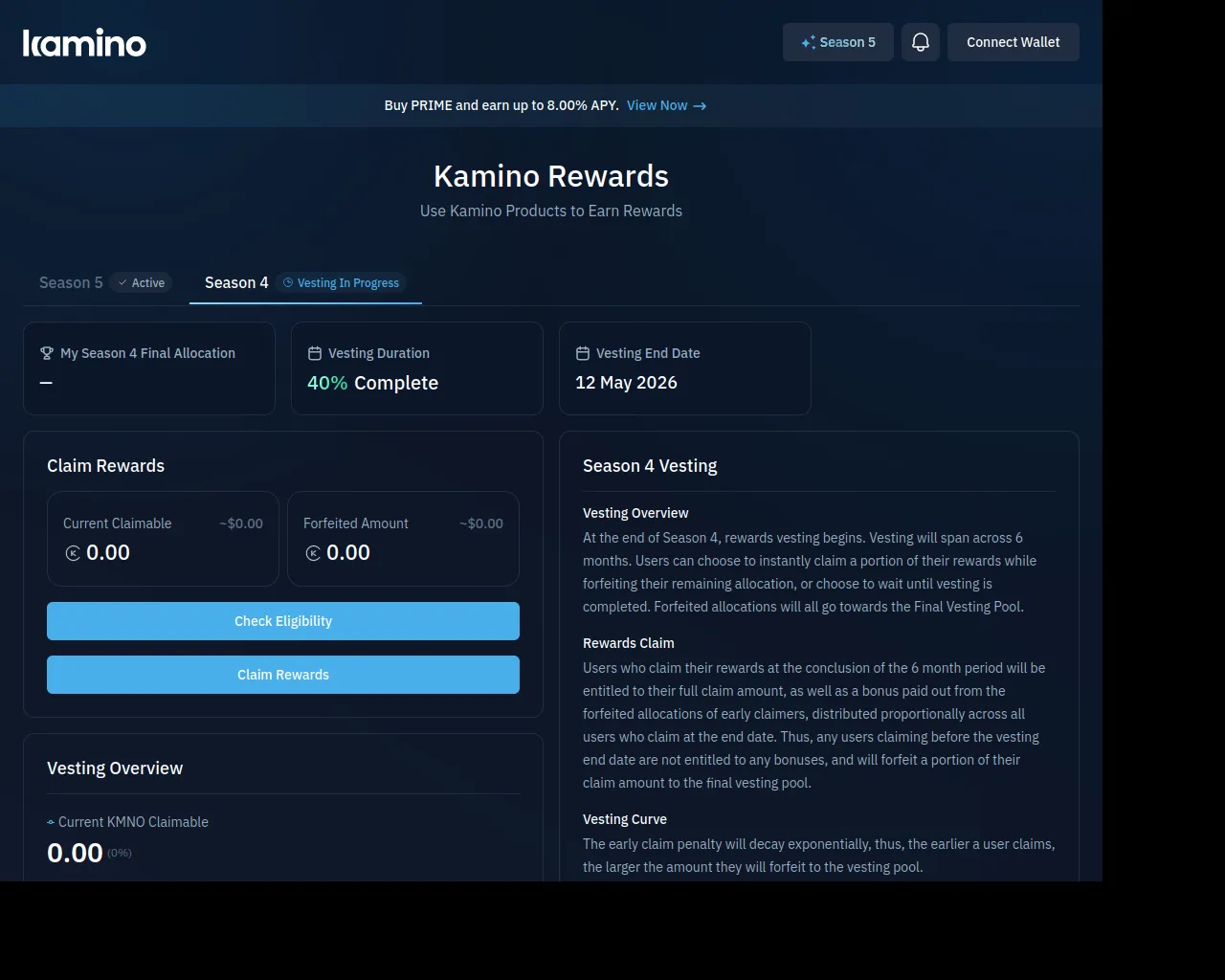Click KMNO token icon under Current Claimable

73,553
